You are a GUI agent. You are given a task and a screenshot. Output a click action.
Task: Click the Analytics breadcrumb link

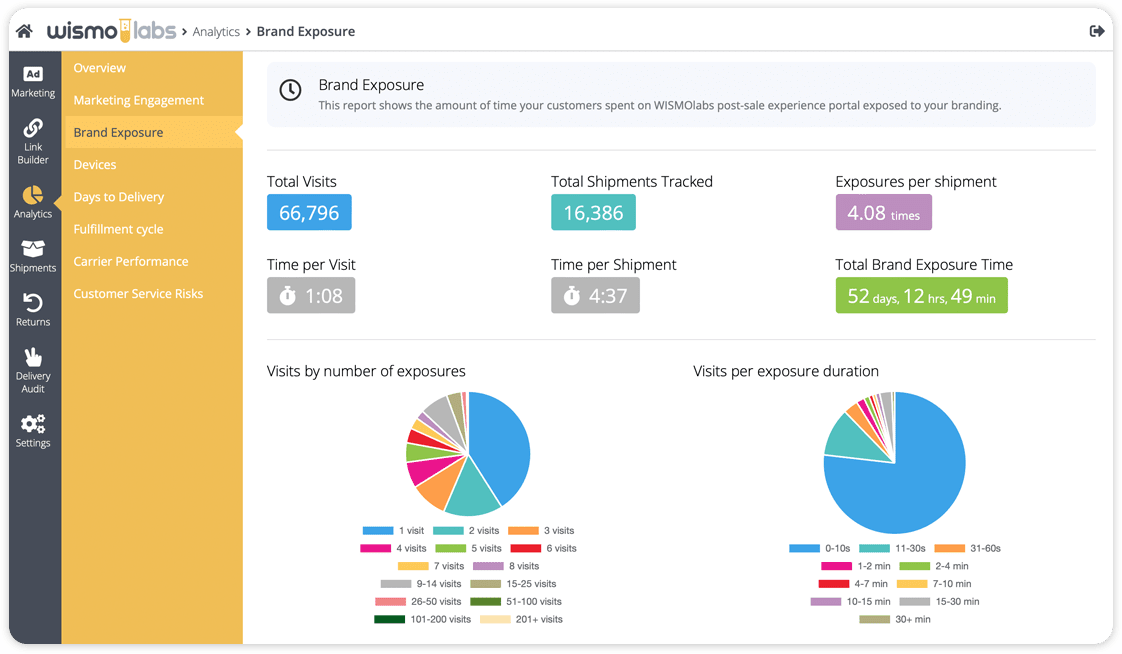point(216,31)
